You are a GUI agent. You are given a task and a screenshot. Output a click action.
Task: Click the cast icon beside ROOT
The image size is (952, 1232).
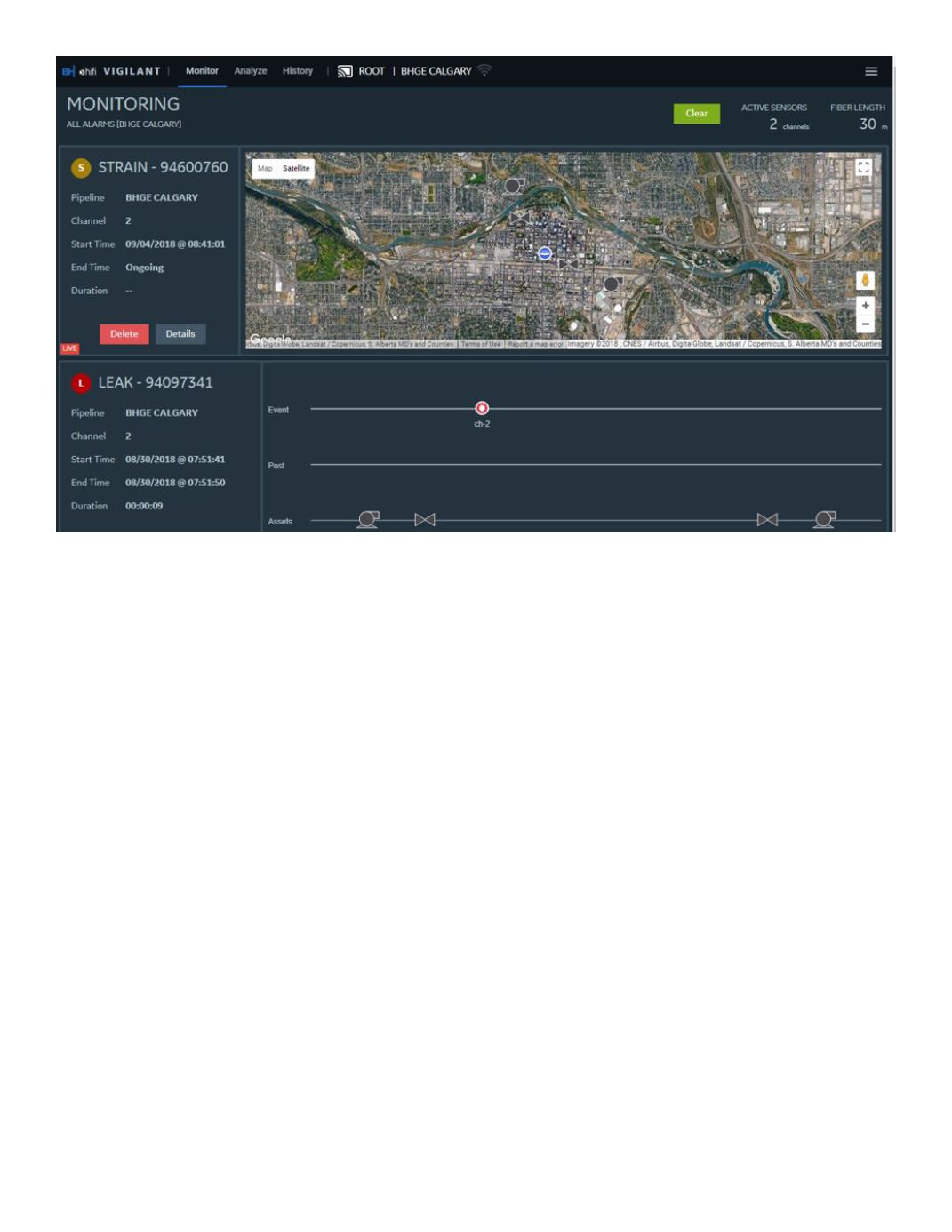(345, 71)
